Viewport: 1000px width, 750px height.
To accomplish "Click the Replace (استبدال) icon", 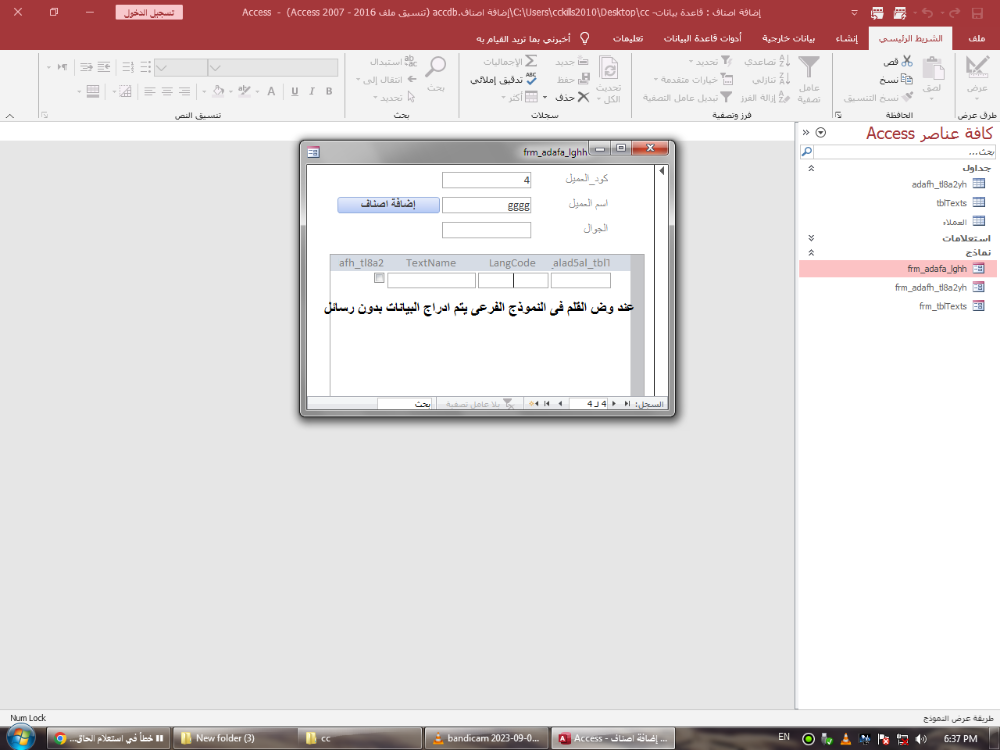I will 410,61.
